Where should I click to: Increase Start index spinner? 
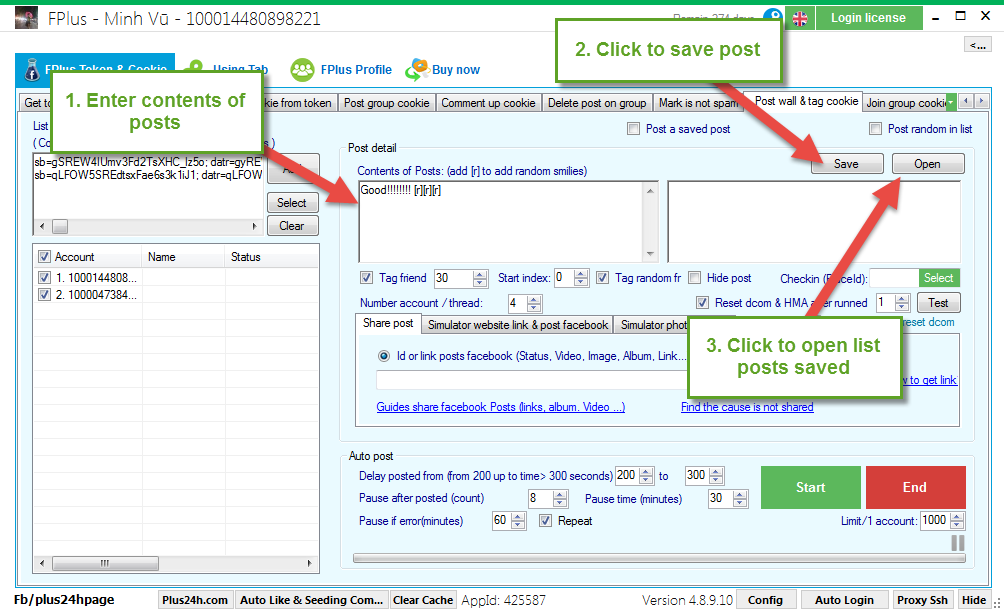coord(581,274)
